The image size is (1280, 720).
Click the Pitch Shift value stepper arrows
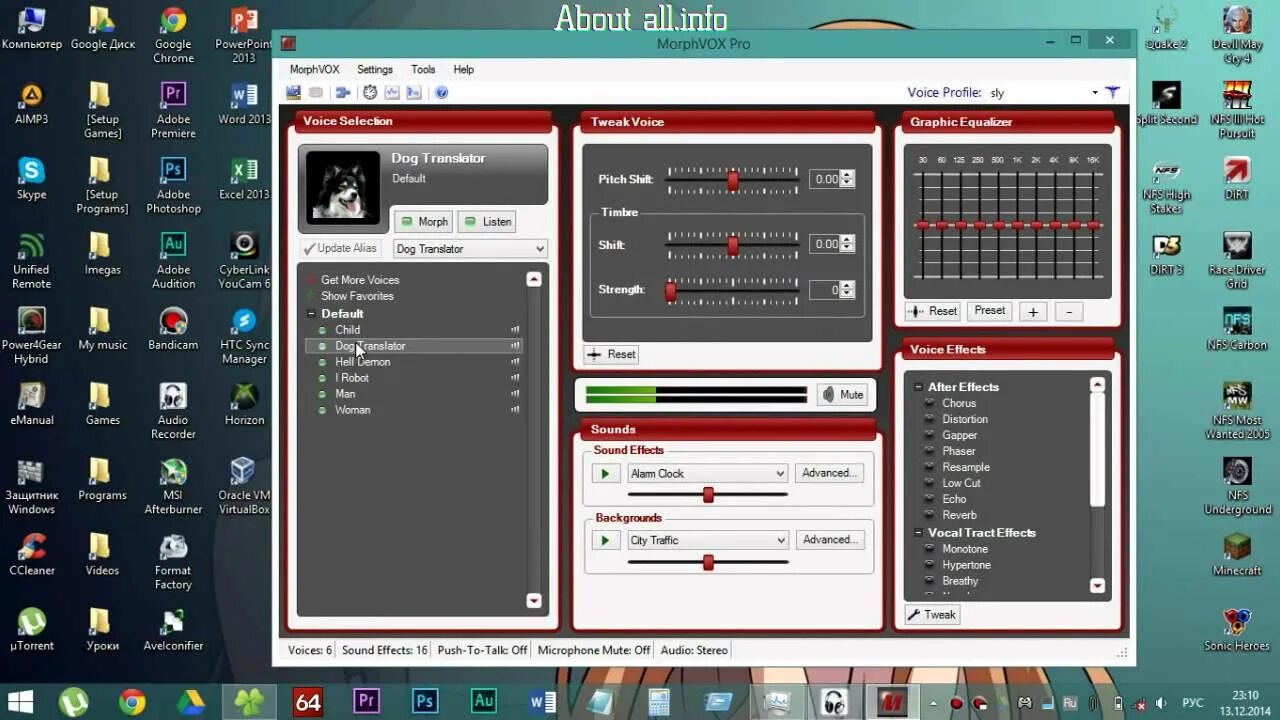[x=848, y=179]
